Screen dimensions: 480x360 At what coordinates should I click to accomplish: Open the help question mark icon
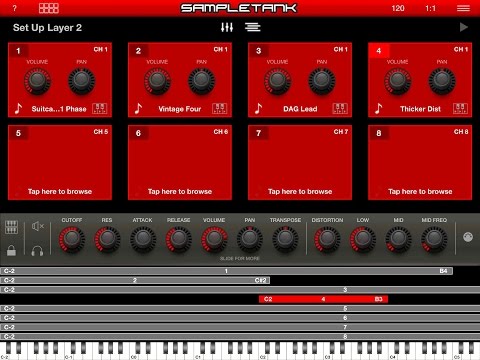pyautogui.click(x=14, y=8)
